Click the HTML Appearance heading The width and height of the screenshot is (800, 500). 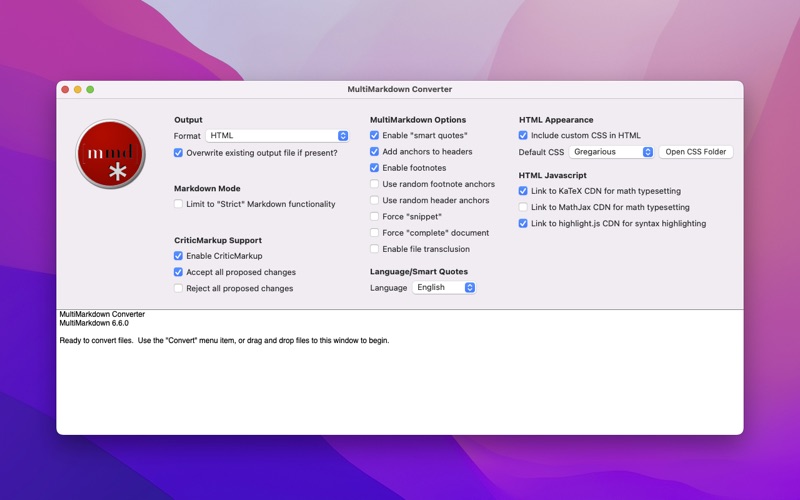point(556,120)
